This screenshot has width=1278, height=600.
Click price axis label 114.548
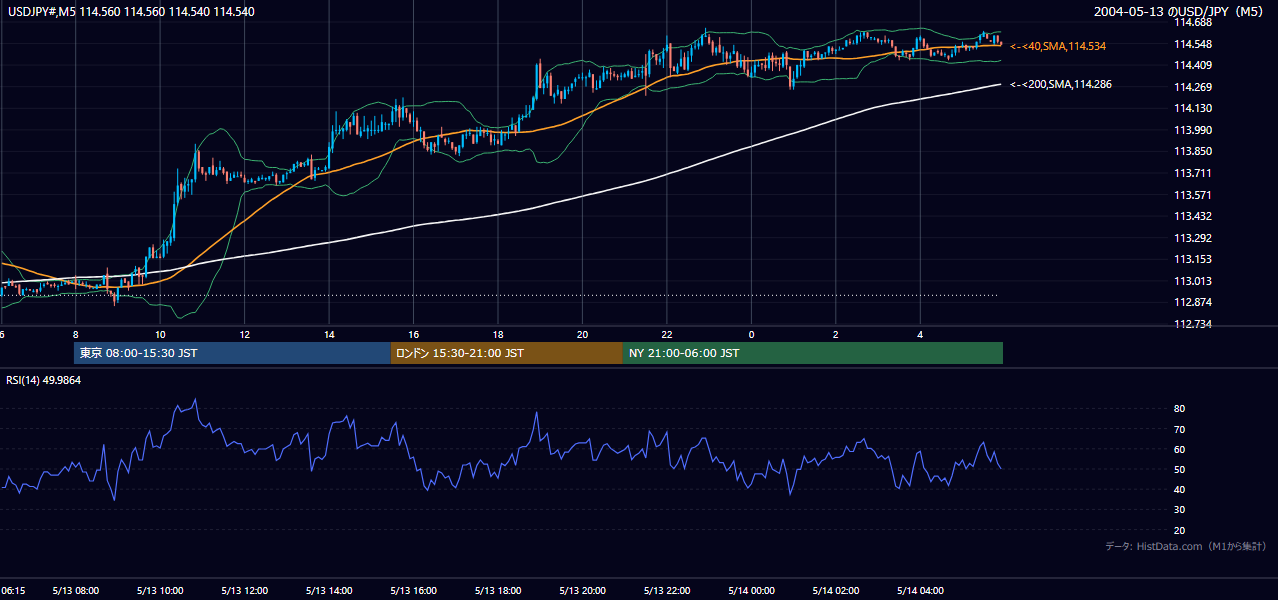(x=1192, y=44)
